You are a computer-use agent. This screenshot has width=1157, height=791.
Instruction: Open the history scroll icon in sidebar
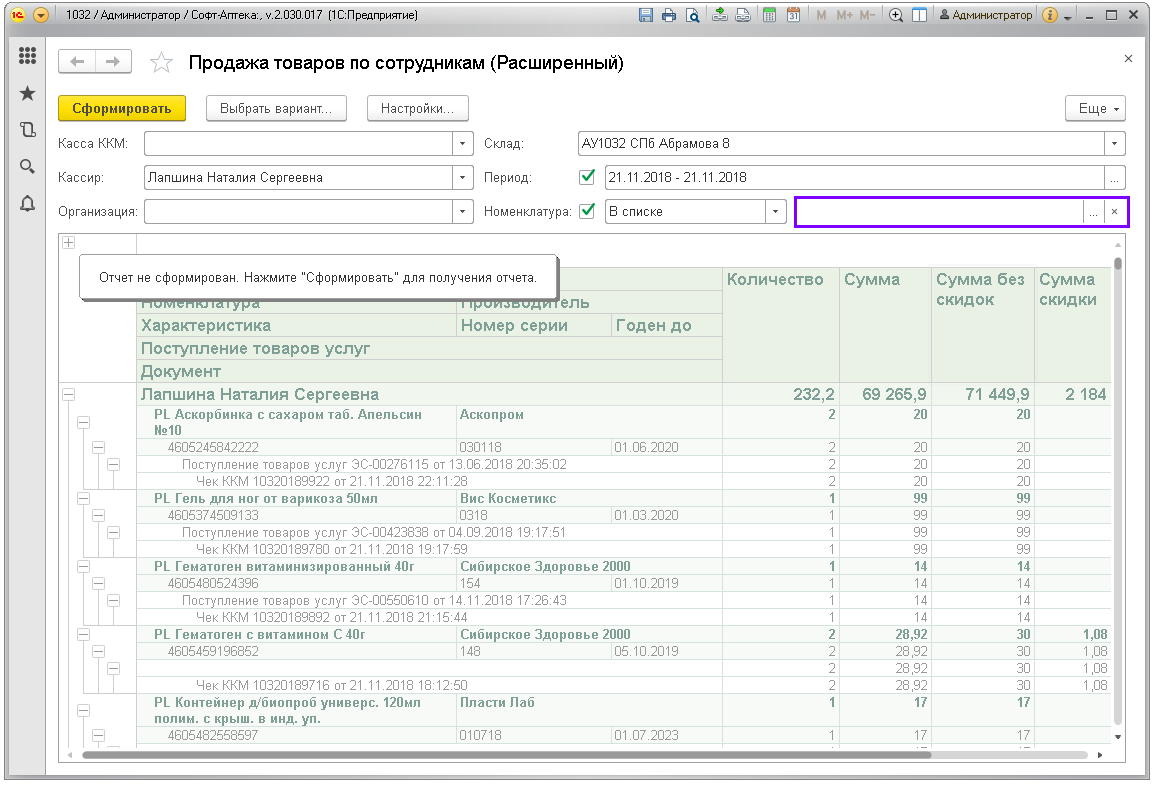pyautogui.click(x=27, y=129)
